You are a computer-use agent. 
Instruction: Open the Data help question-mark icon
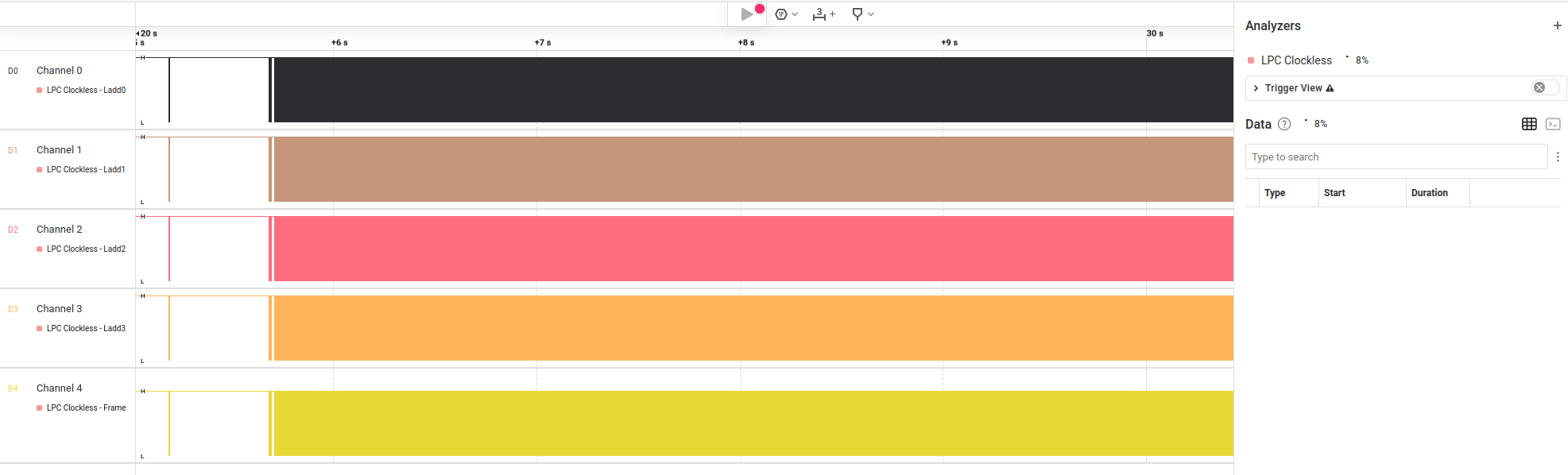click(1284, 124)
